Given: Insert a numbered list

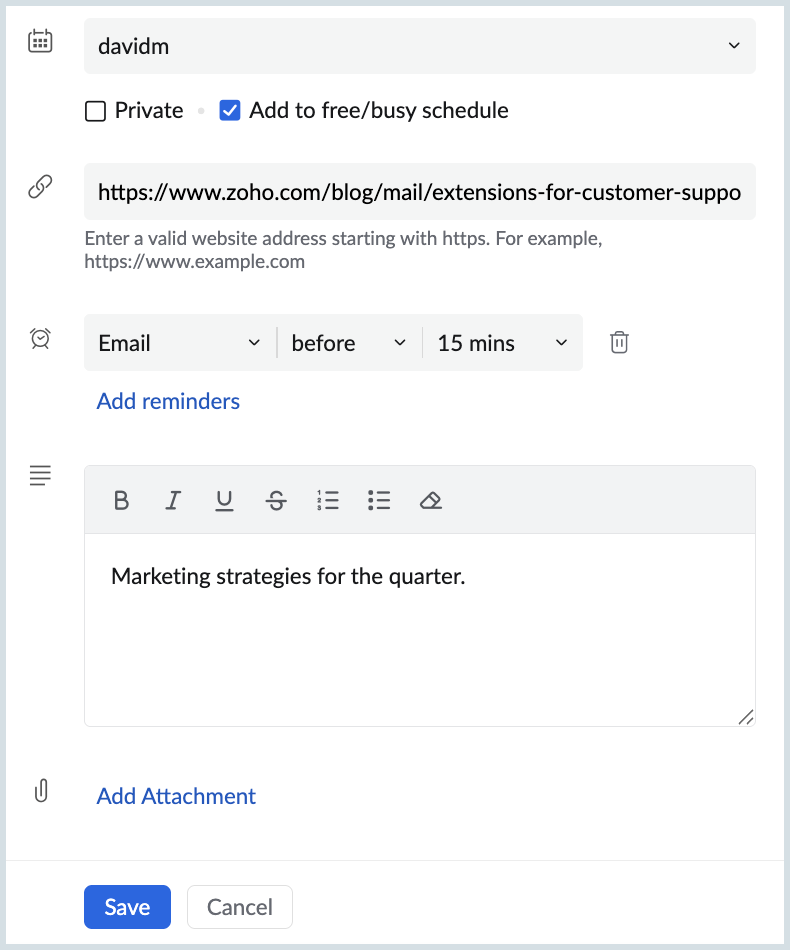Looking at the screenshot, I should 327,500.
